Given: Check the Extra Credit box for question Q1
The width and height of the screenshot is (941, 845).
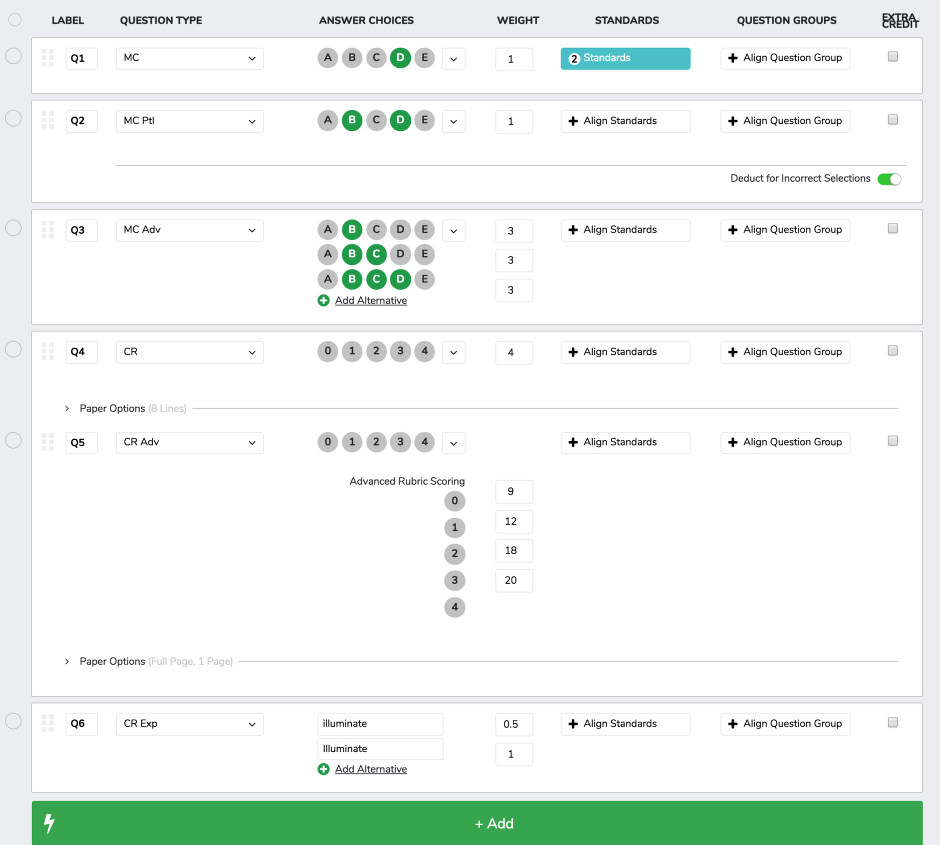Looking at the screenshot, I should pyautogui.click(x=892, y=56).
